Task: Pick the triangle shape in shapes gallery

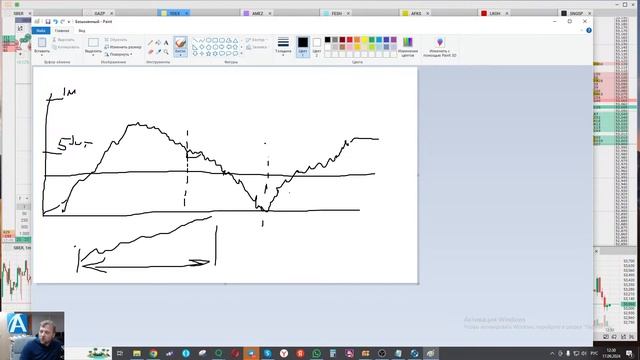Action: pyautogui.click(x=235, y=40)
